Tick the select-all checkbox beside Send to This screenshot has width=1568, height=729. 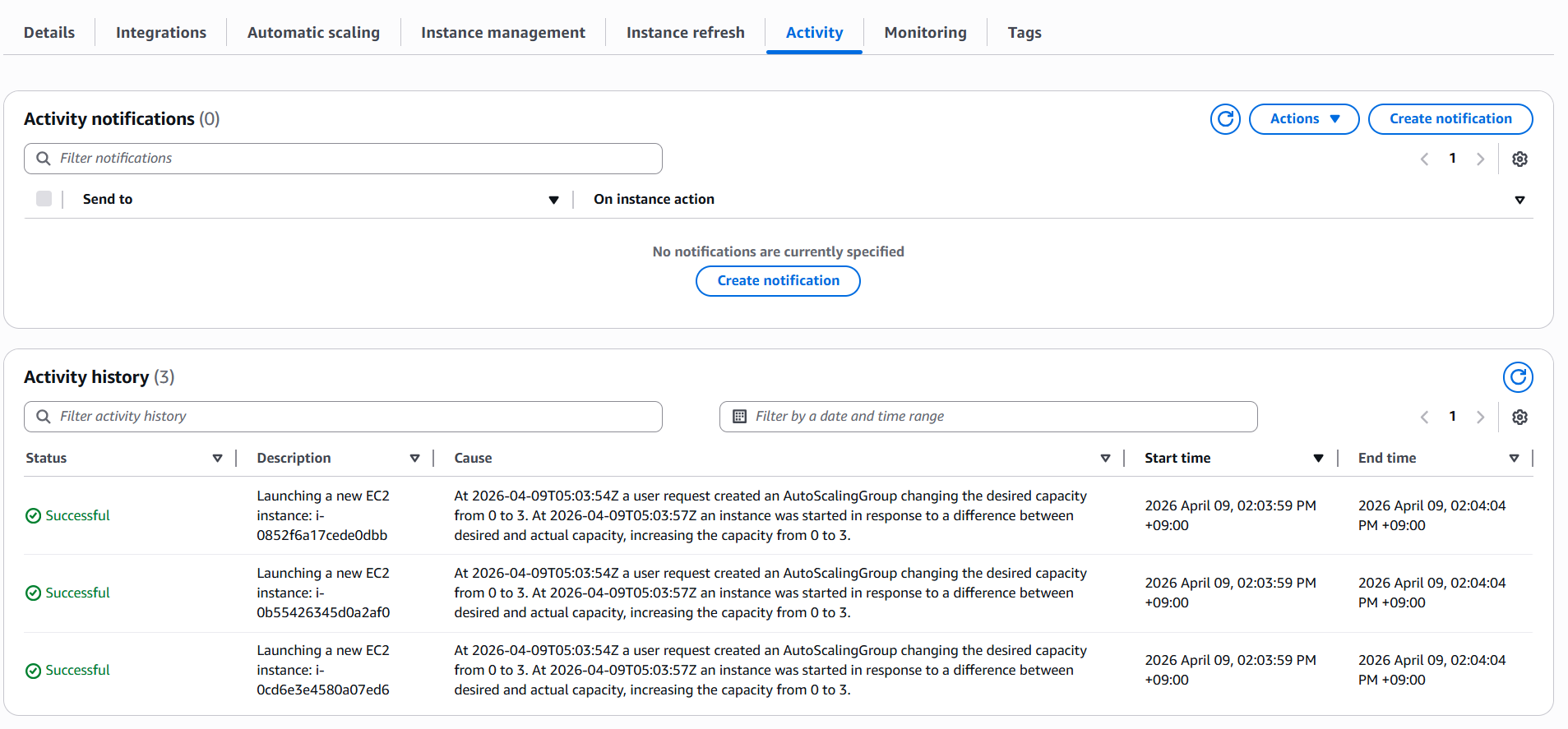click(44, 199)
